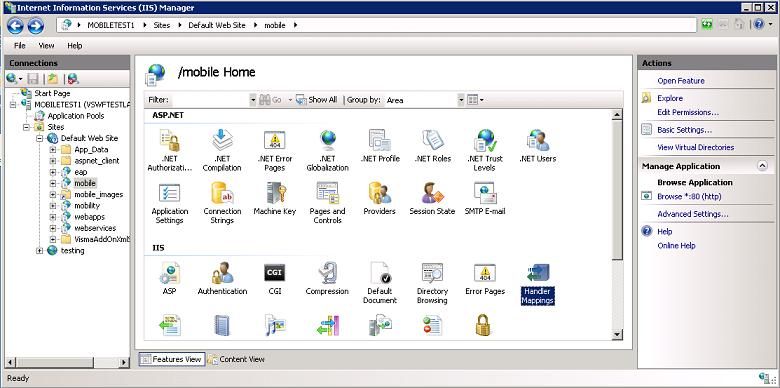
Task: Click the navigate Back arrow button
Action: pyautogui.click(x=15, y=25)
